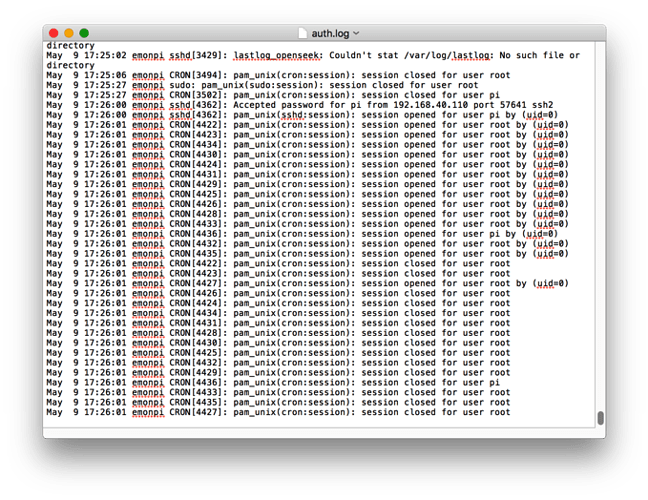This screenshot has width=648, height=500.
Task: Minimize the window using the yellow button
Action: [x=69, y=33]
